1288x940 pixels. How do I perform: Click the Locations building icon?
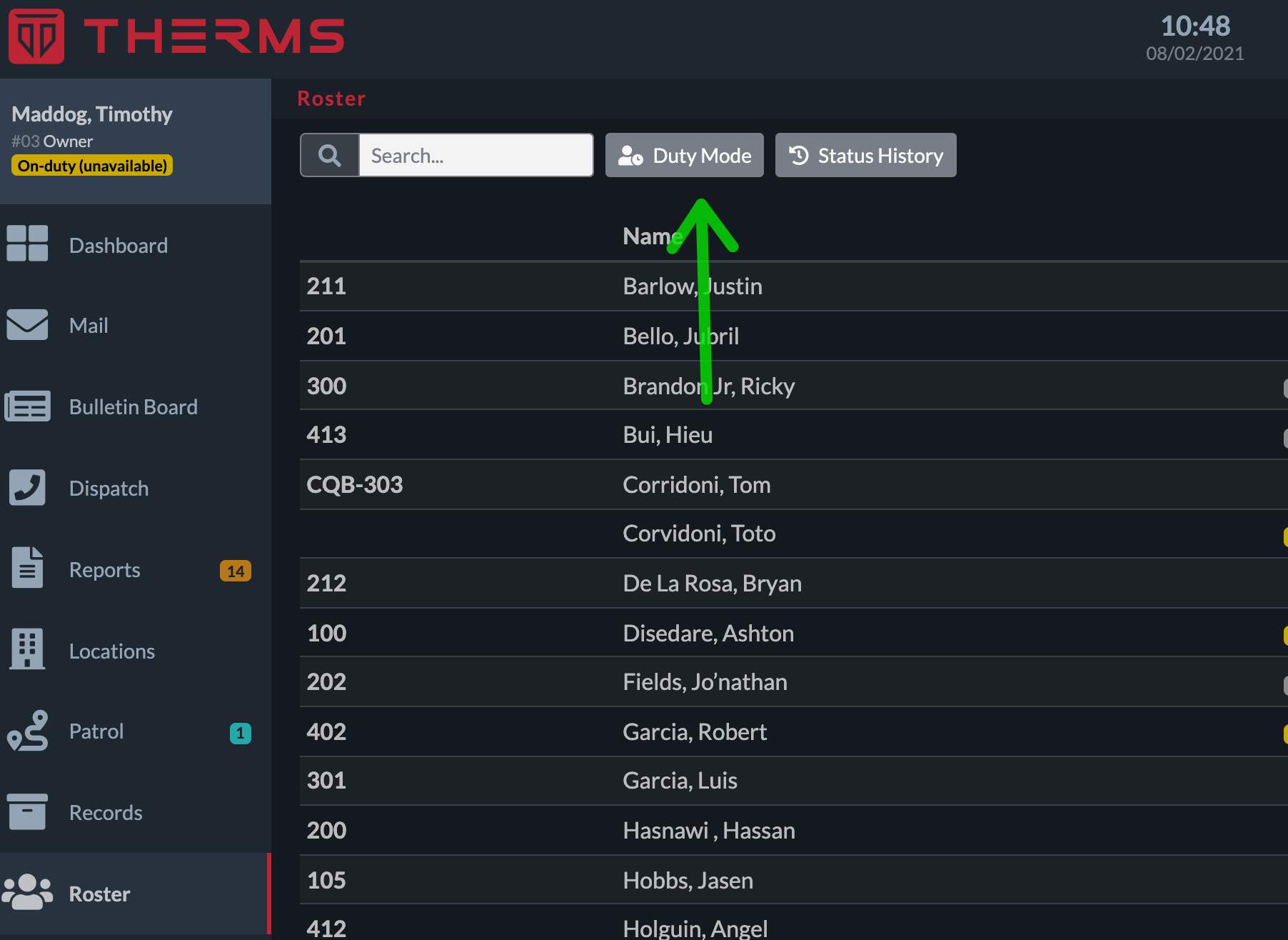pyautogui.click(x=27, y=649)
